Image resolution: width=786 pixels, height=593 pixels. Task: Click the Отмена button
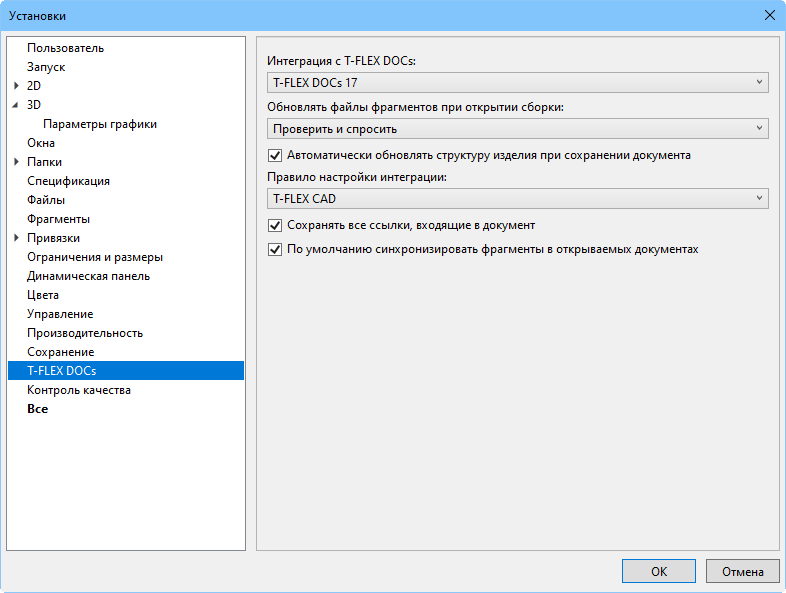click(x=742, y=571)
